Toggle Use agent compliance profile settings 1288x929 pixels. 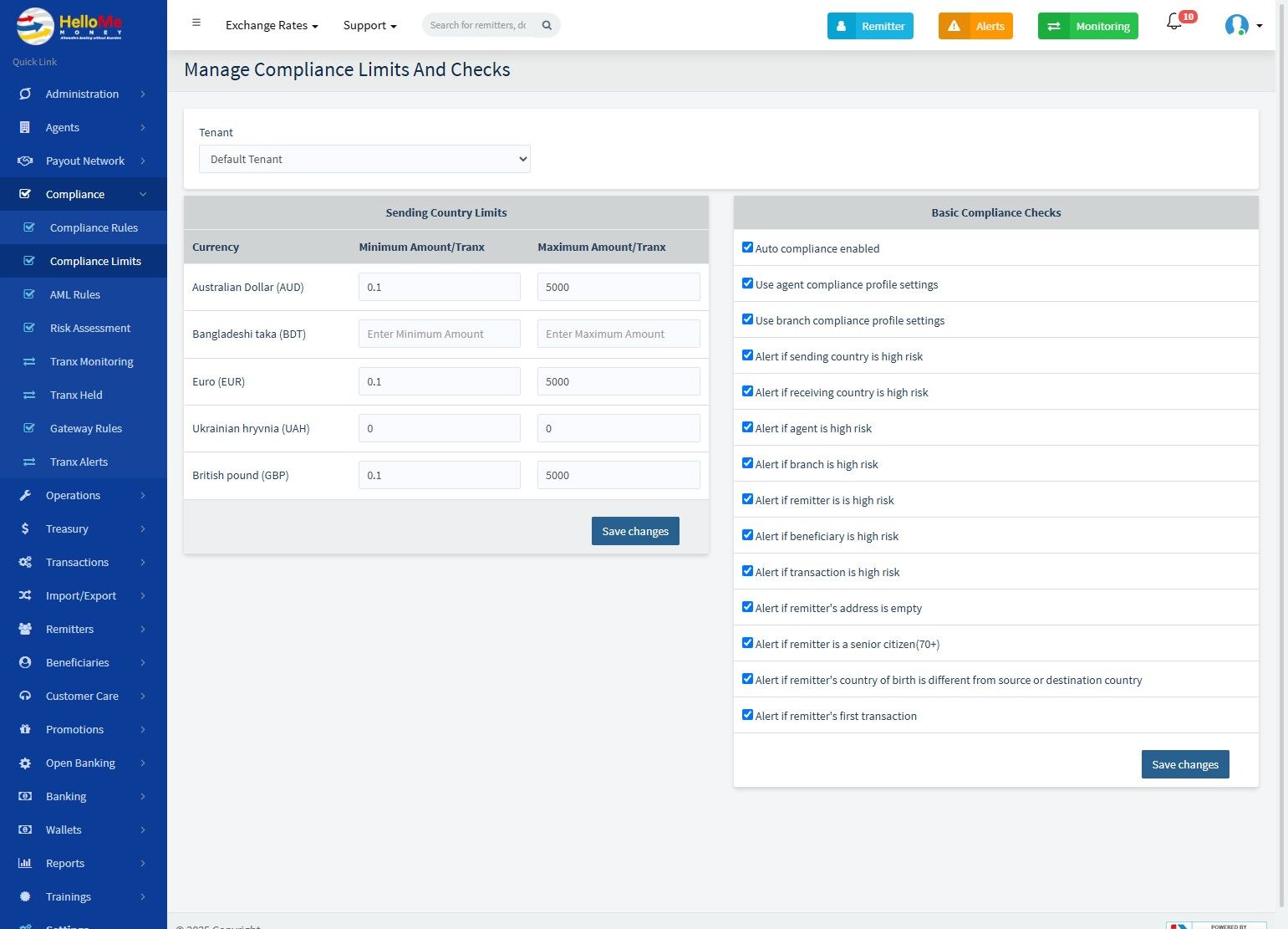click(747, 283)
